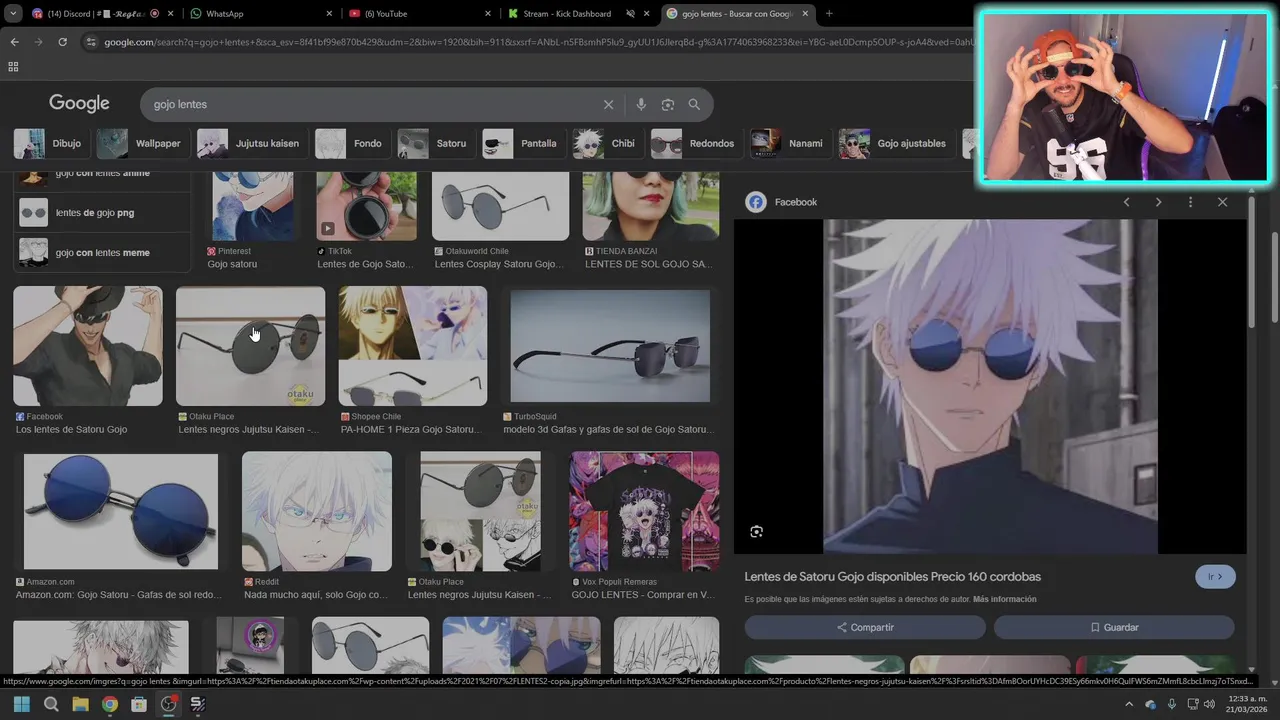Open Shopee Chile PA-HOME glasses thumbnail
Screen dimensions: 1280x720
pyautogui.click(x=413, y=346)
